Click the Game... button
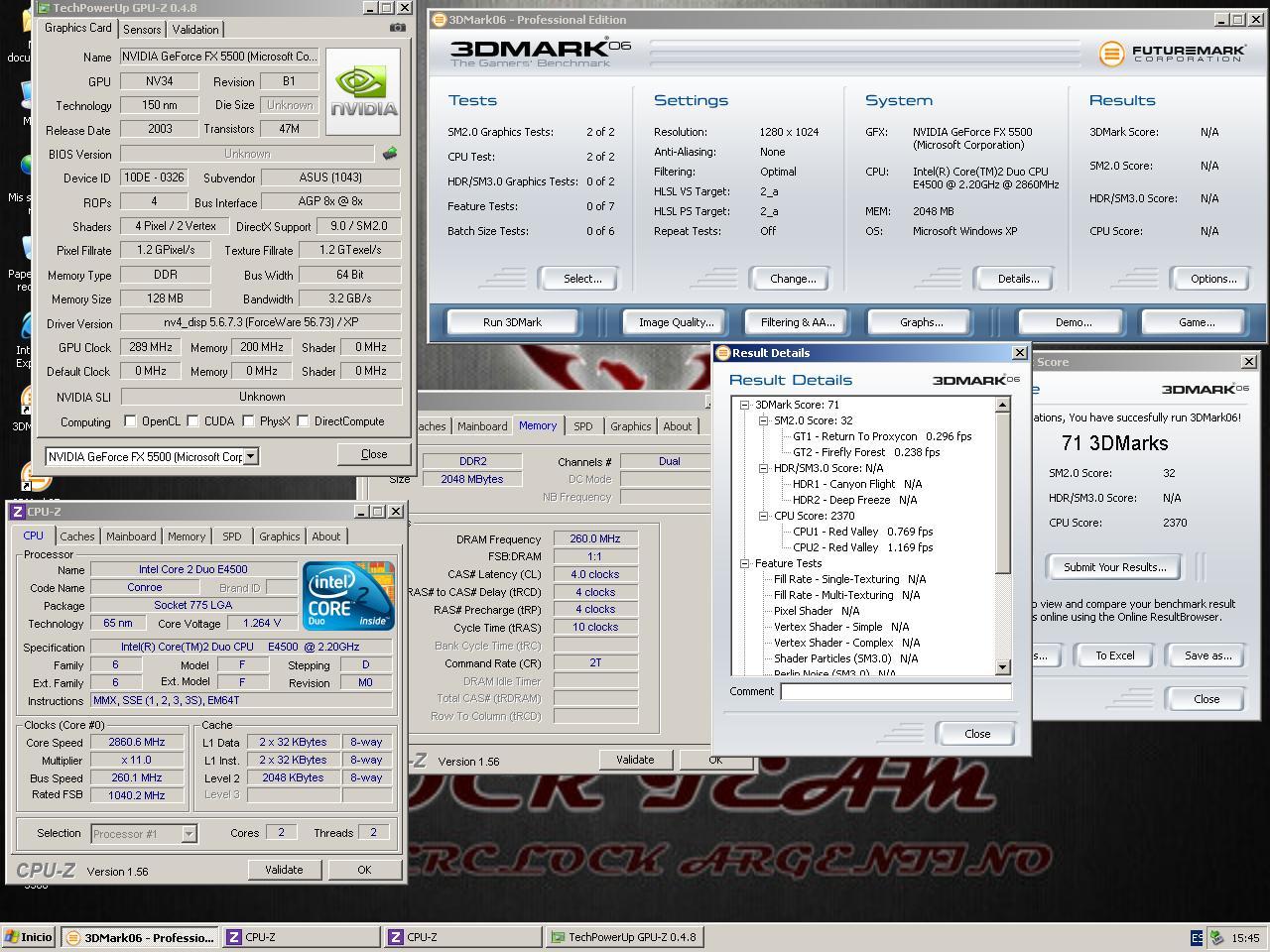This screenshot has width=1270, height=952. [1196, 322]
